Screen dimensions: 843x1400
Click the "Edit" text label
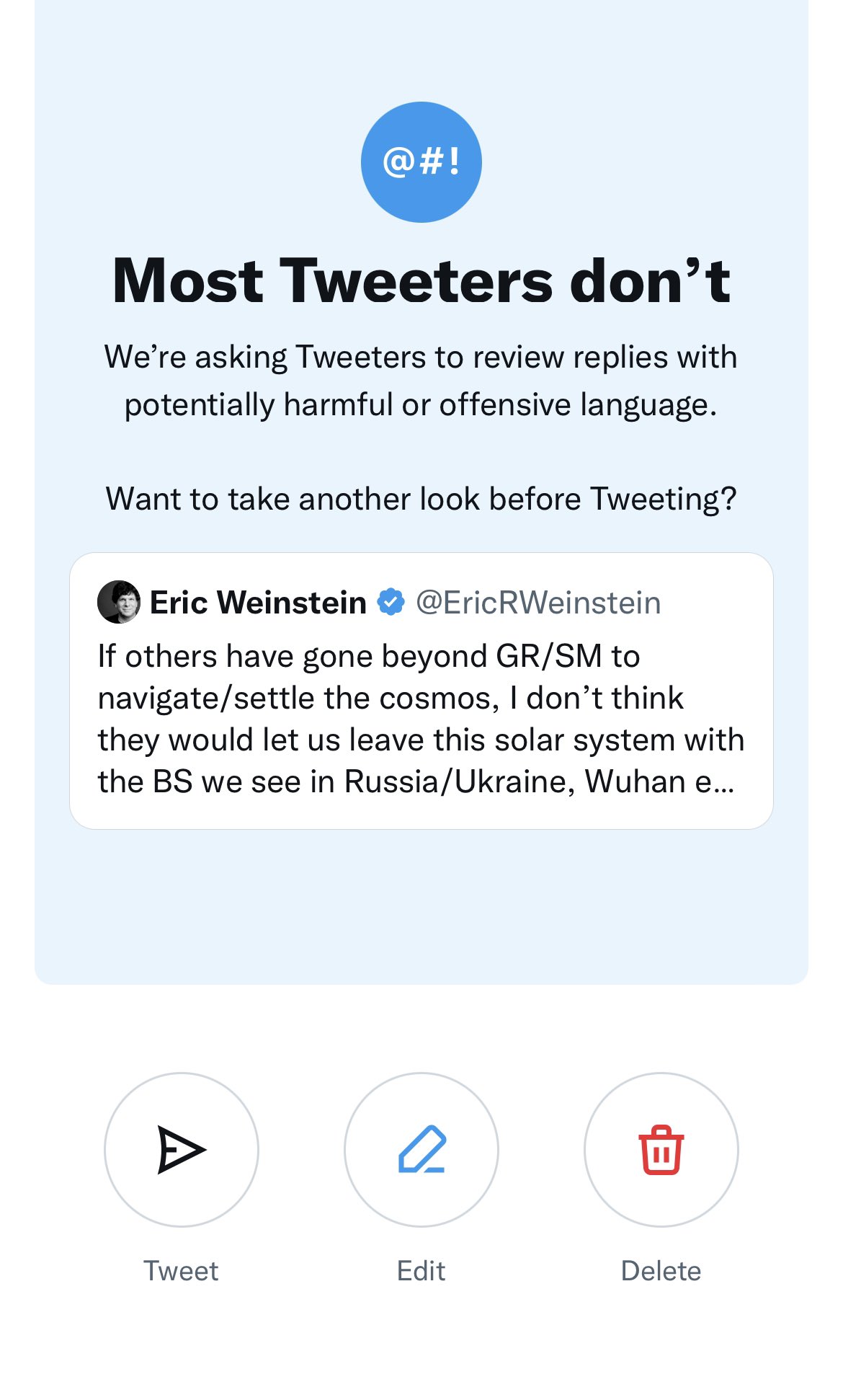click(x=421, y=1271)
